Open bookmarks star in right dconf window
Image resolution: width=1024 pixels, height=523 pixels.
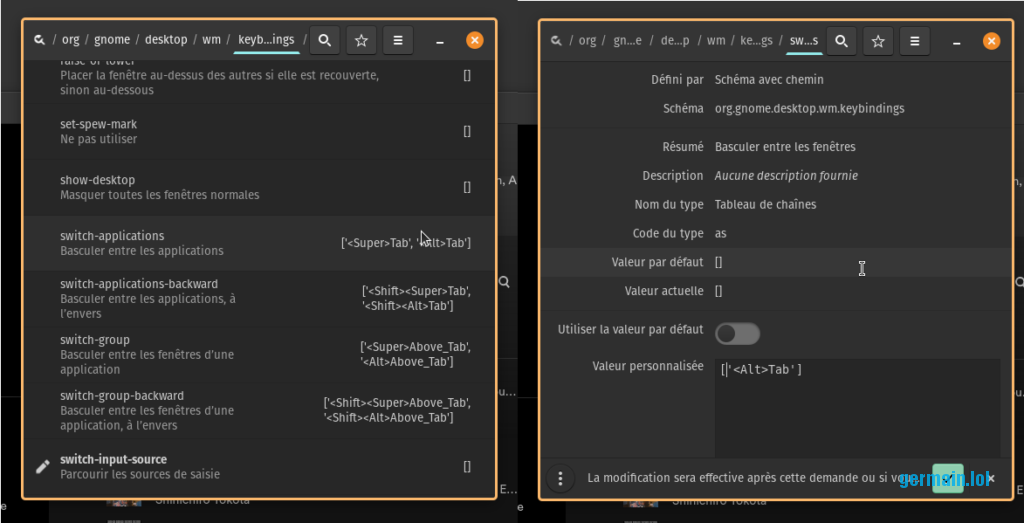tap(878, 41)
